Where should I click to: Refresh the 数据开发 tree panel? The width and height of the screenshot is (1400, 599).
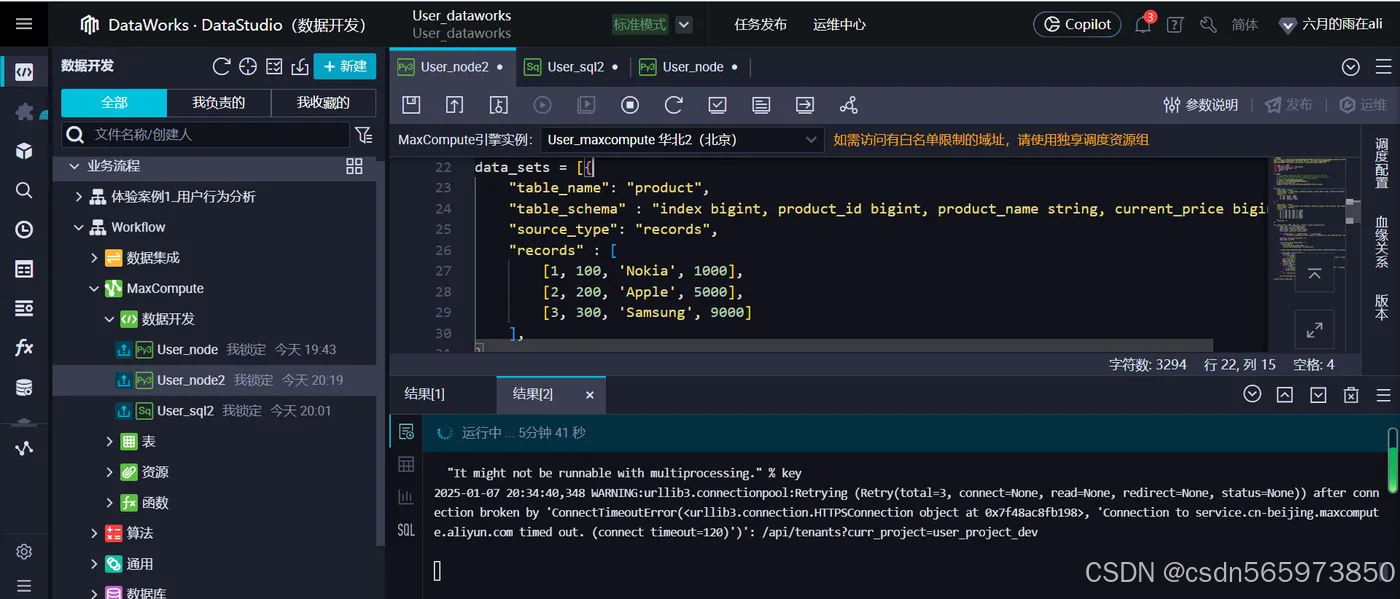222,66
